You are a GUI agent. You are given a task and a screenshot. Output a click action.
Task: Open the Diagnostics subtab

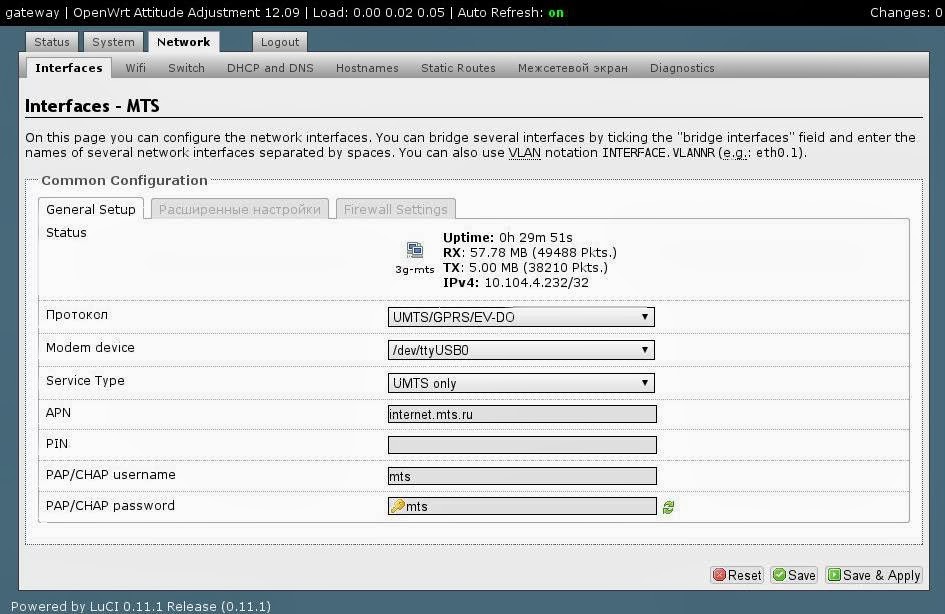click(x=682, y=68)
